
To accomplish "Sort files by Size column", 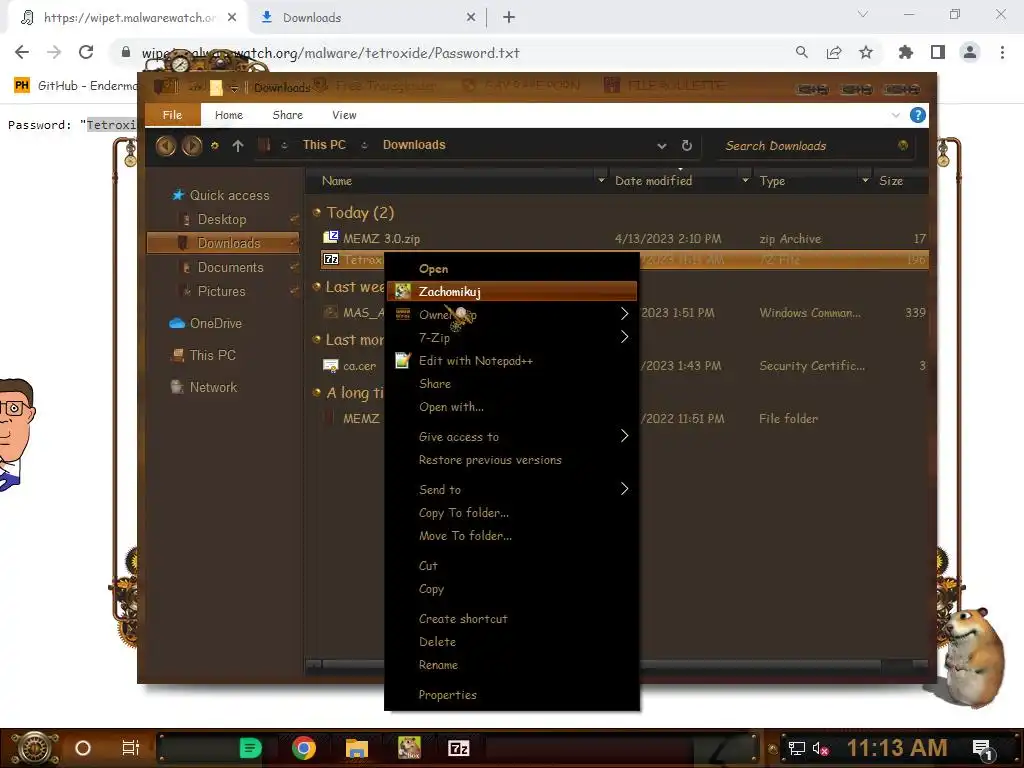I will pyautogui.click(x=891, y=181).
